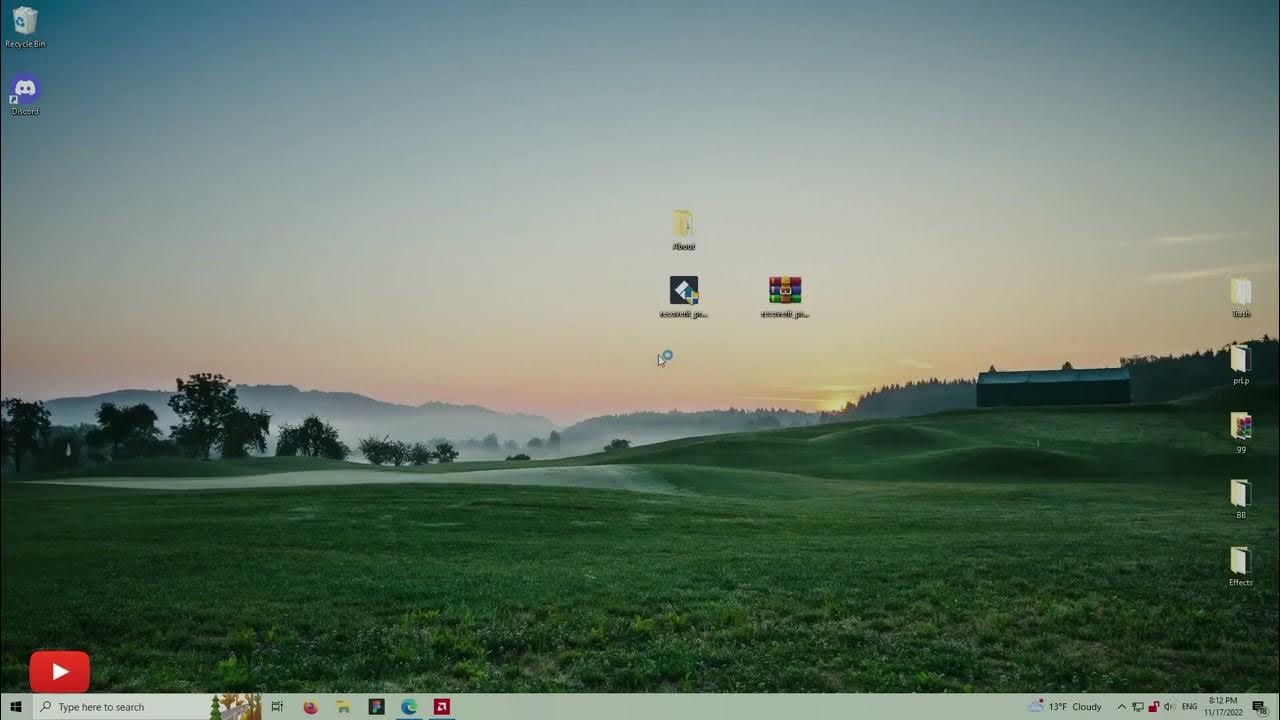Select the recoverit WinRAR archive icon
Image resolution: width=1280 pixels, height=720 pixels.
tap(785, 297)
